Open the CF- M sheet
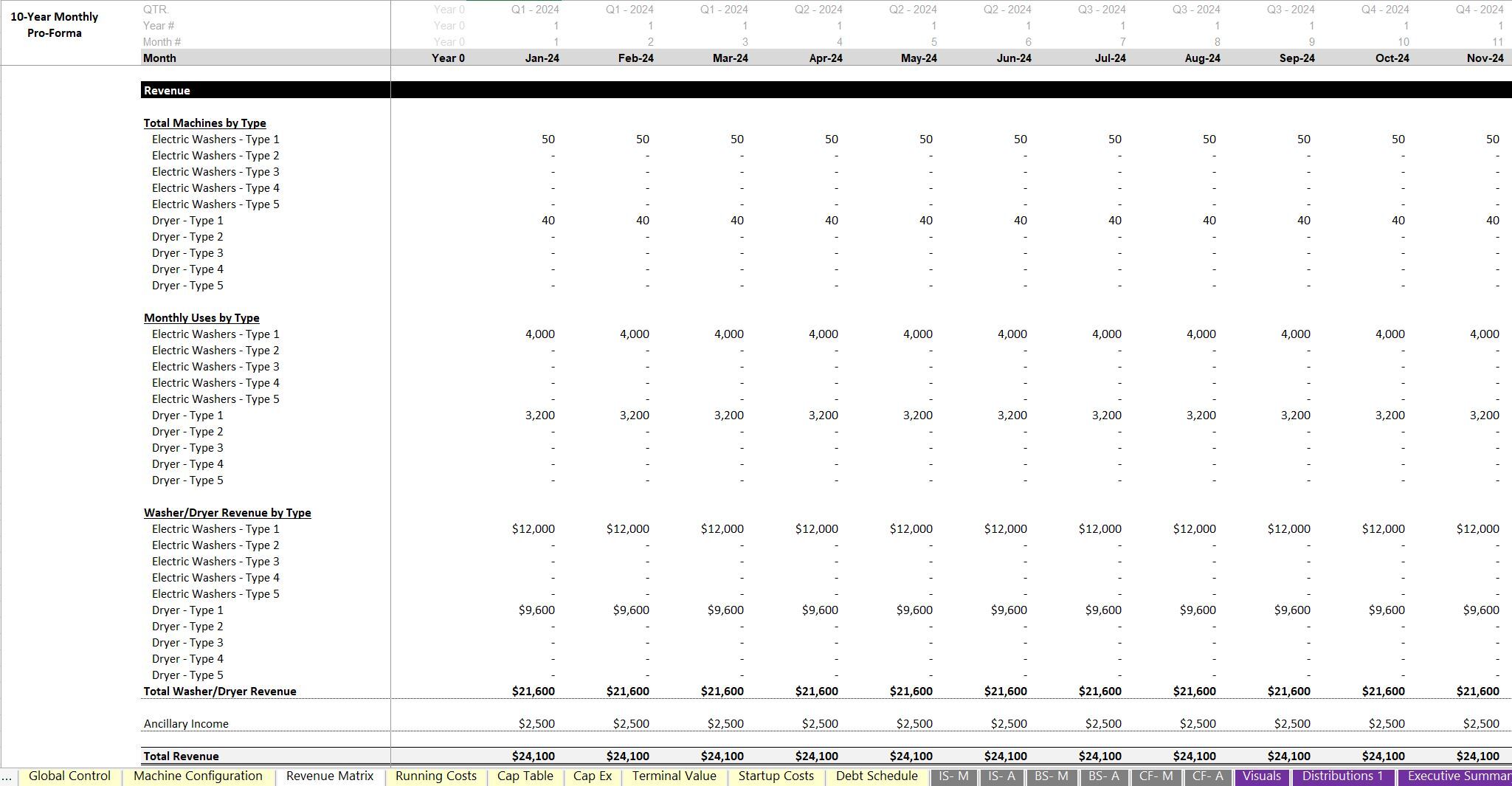 tap(1155, 776)
